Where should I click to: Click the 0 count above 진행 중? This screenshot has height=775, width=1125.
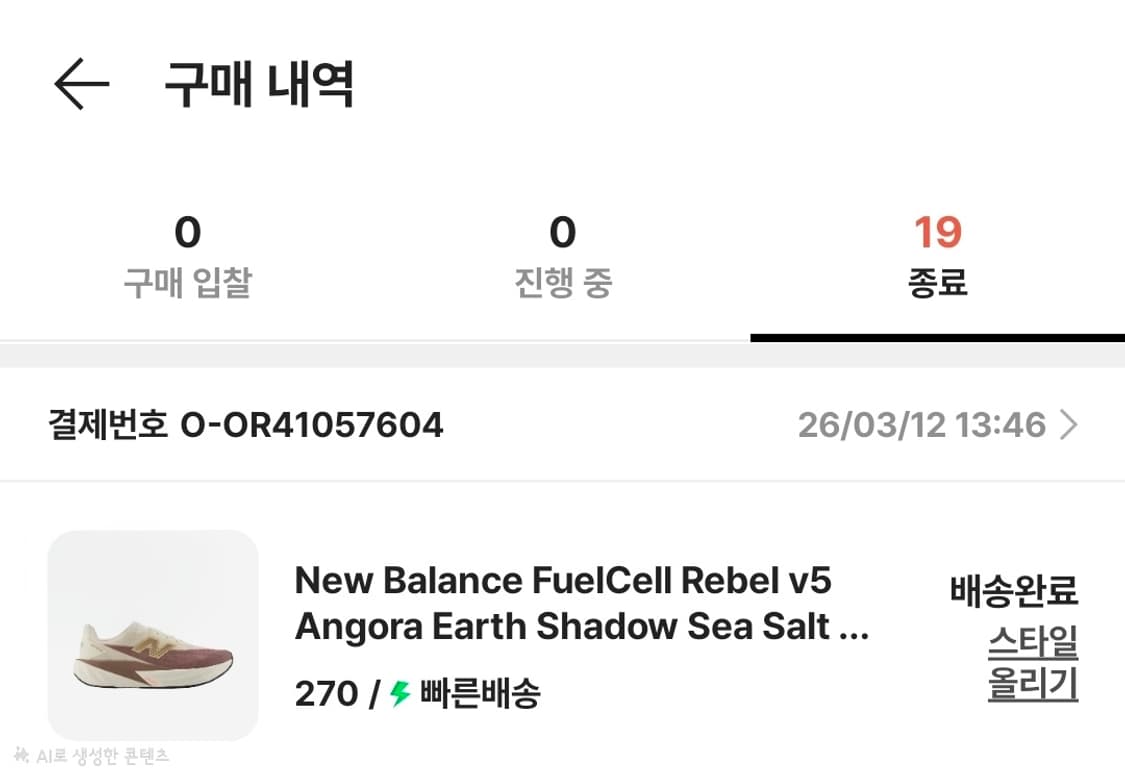(562, 233)
